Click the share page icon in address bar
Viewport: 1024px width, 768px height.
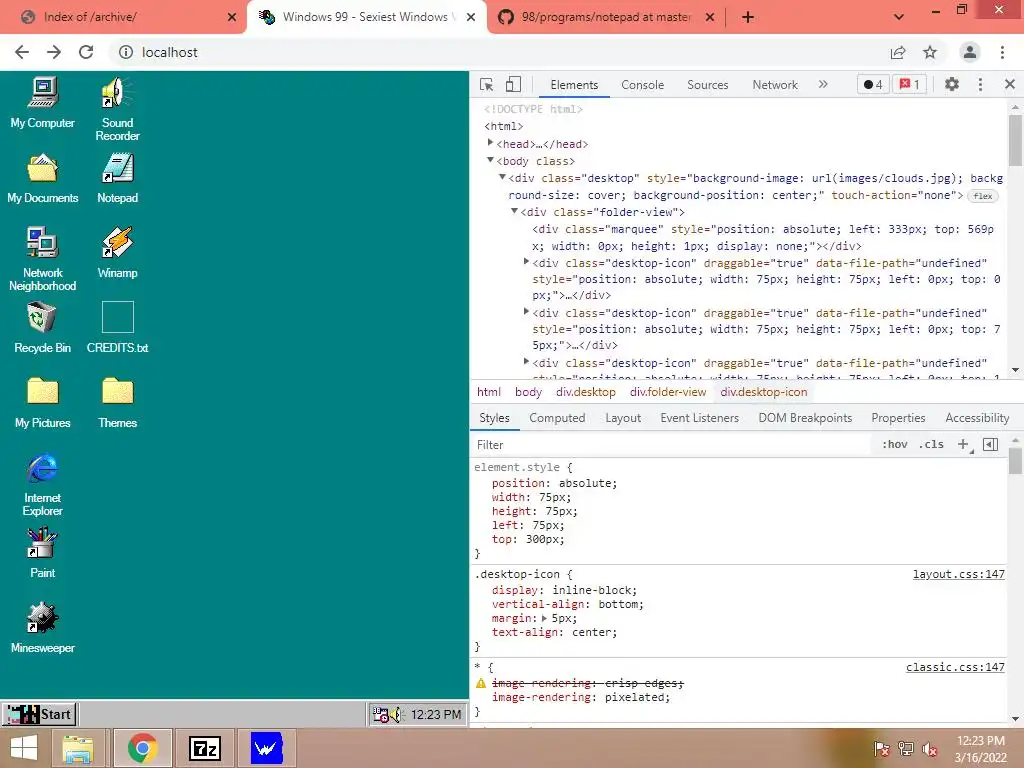(x=898, y=52)
